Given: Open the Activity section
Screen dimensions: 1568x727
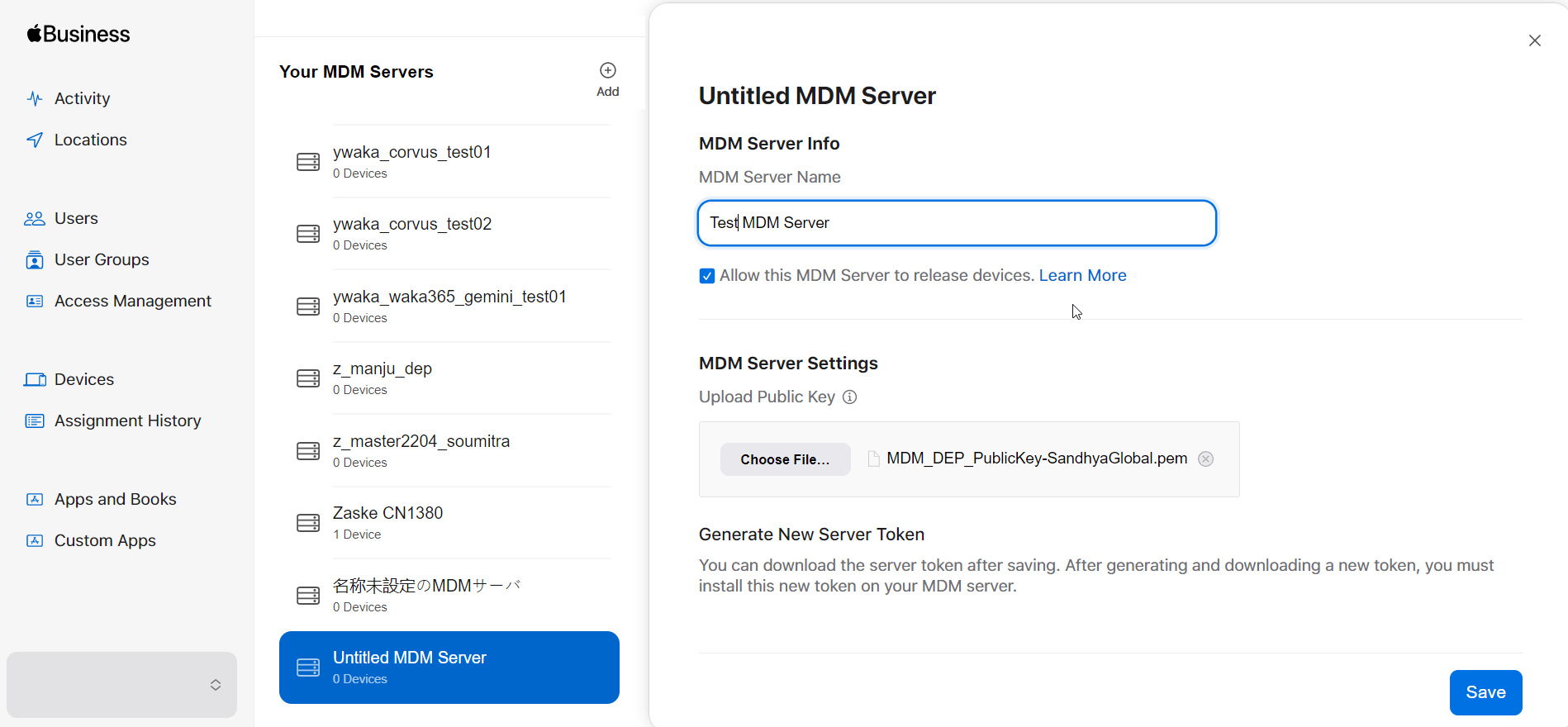Looking at the screenshot, I should (x=82, y=98).
